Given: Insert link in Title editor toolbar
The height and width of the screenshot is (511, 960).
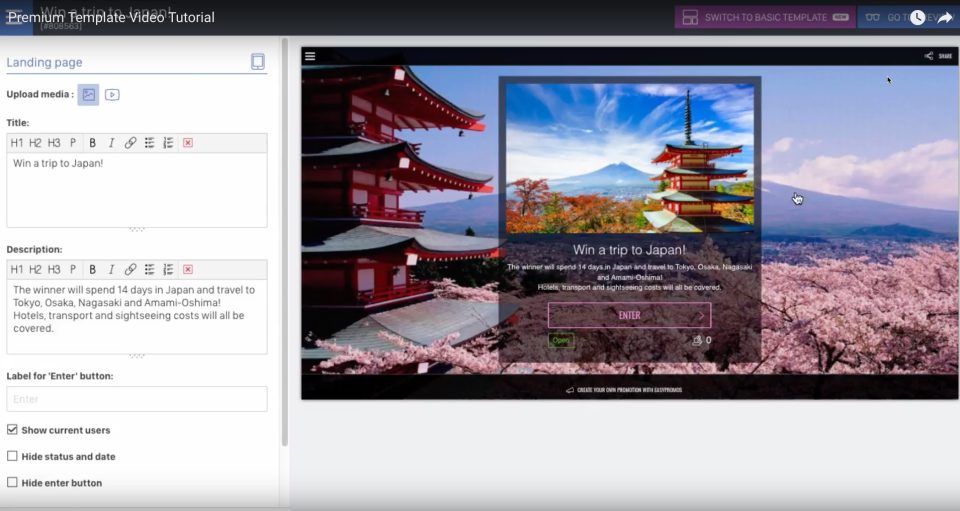Looking at the screenshot, I should [x=130, y=143].
